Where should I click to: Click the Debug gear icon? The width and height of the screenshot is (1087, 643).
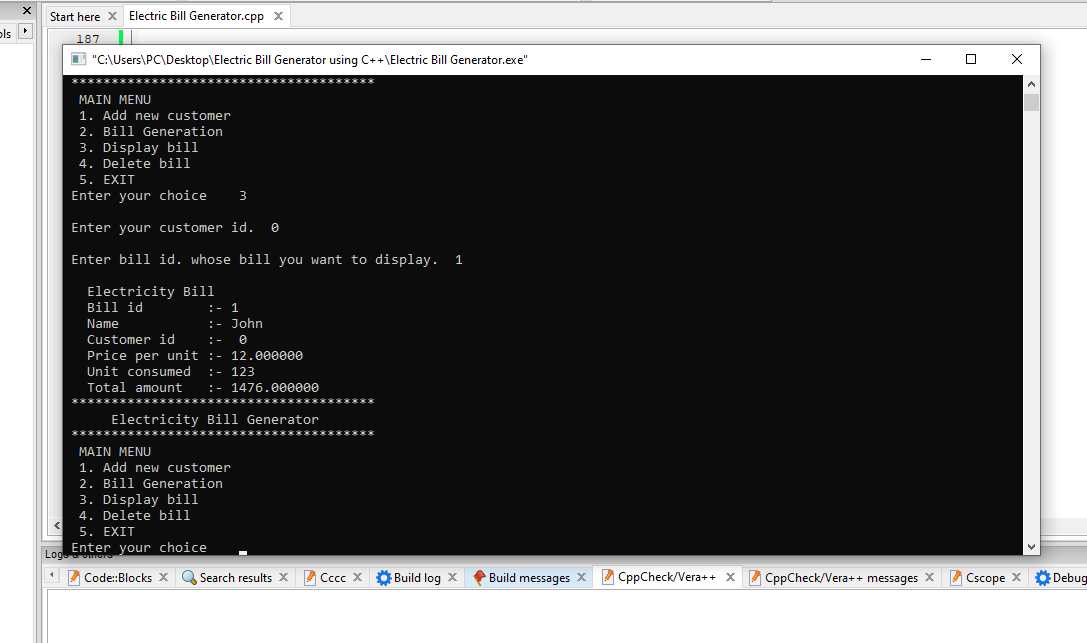(x=1044, y=577)
